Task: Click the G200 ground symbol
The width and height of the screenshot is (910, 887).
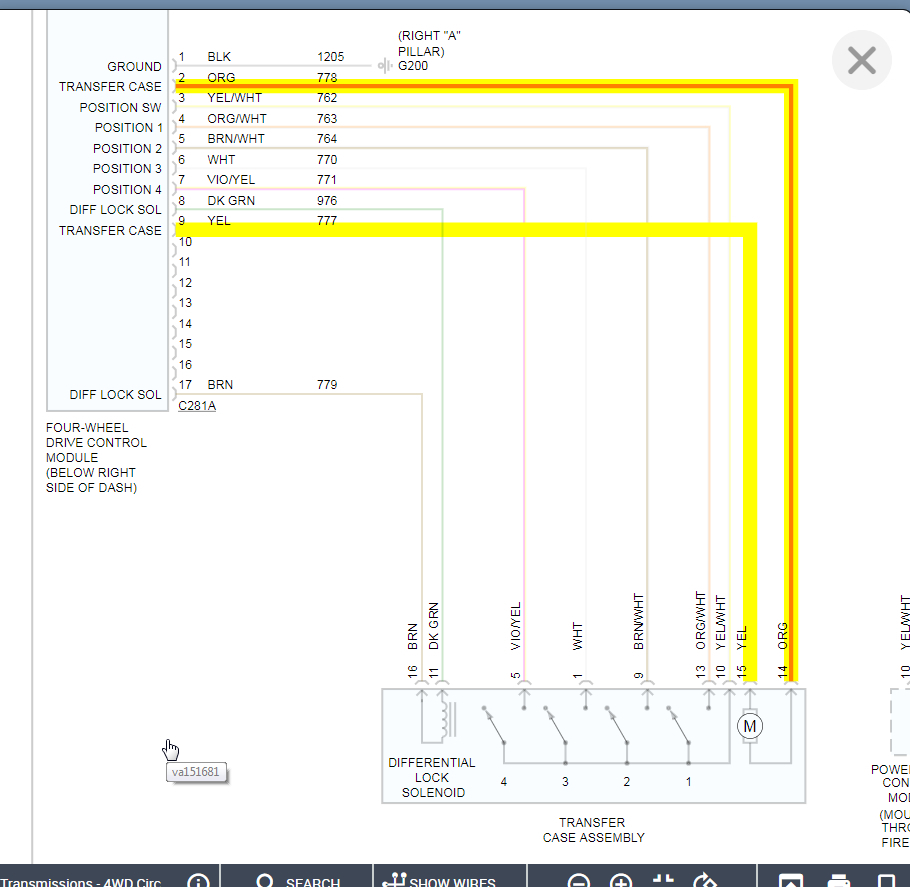Action: (385, 66)
